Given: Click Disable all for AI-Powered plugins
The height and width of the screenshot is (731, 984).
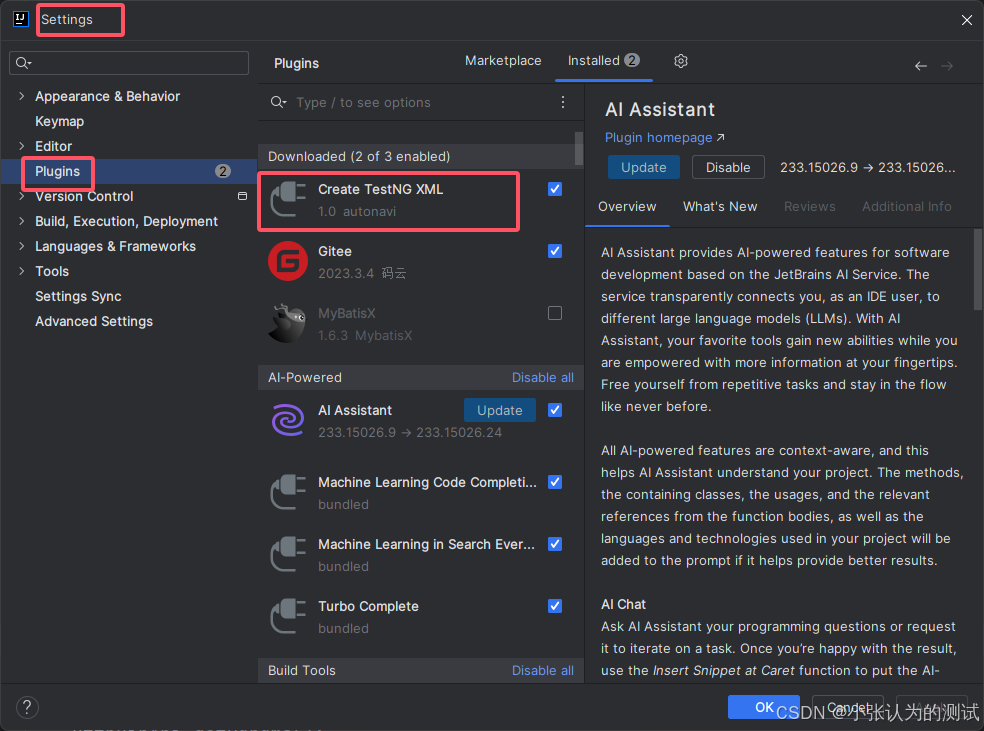Looking at the screenshot, I should pyautogui.click(x=542, y=377).
